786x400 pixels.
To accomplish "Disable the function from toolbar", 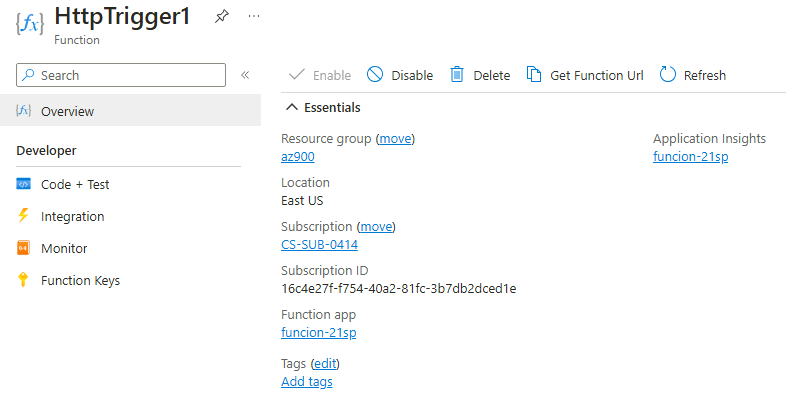I will (400, 75).
